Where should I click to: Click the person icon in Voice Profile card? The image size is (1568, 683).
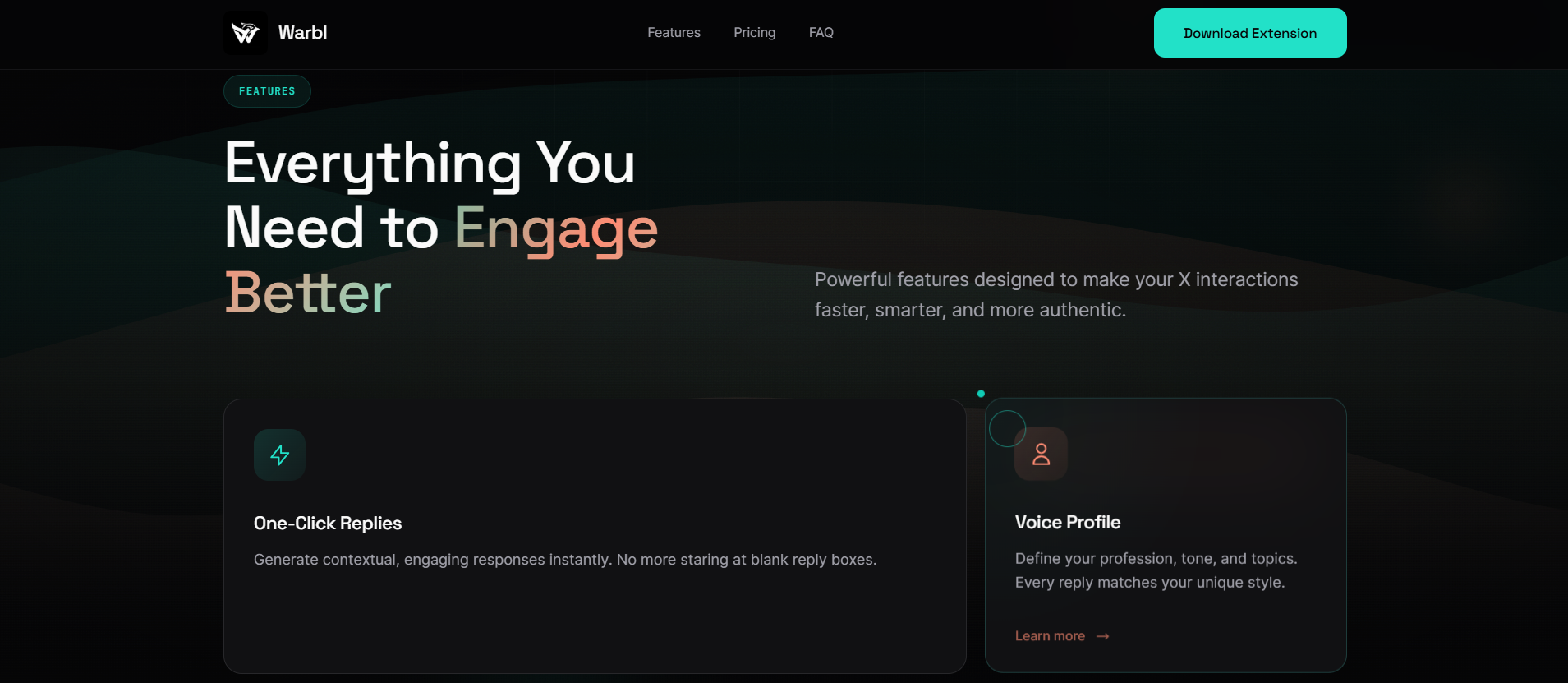coord(1042,454)
